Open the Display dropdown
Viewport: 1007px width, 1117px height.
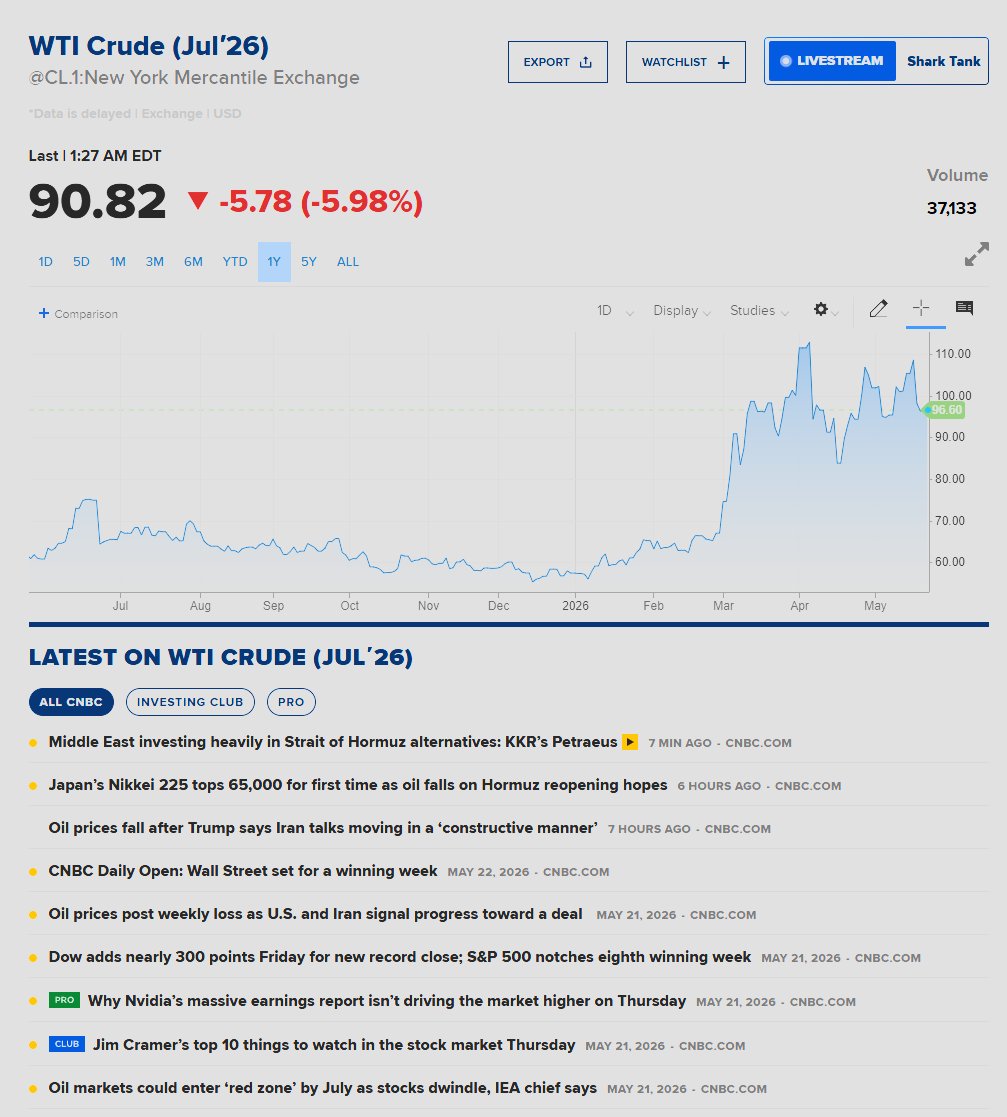(x=682, y=311)
